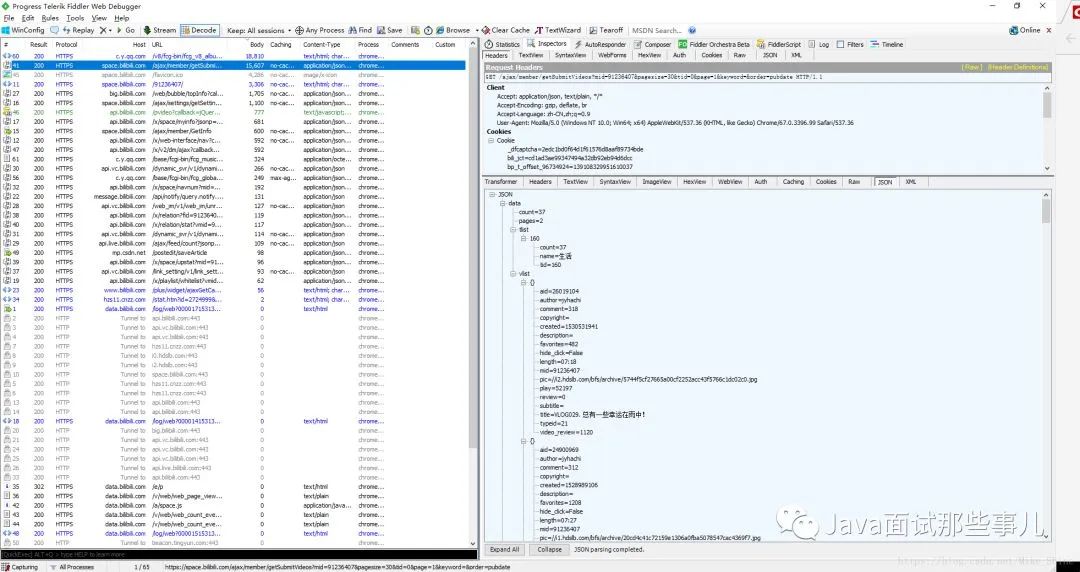This screenshot has height=572, width=1080.
Task: Toggle the Filters tab checkbox
Action: click(x=840, y=44)
